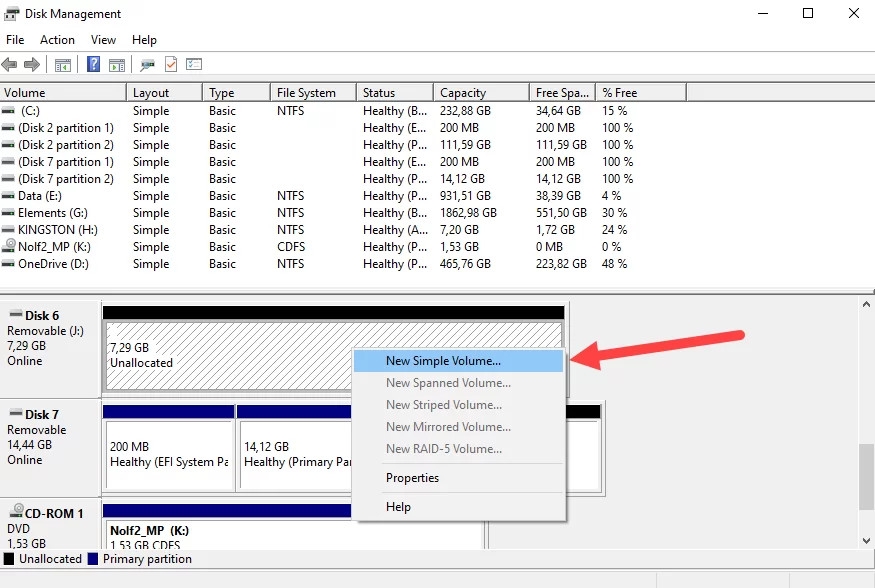Click the orange checkmark toolbar icon
This screenshot has width=875, height=588.
point(171,64)
